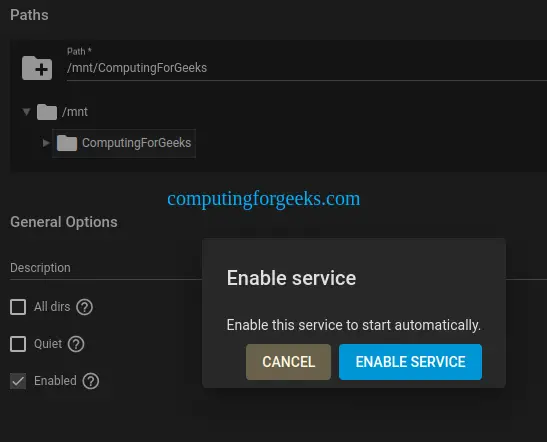Screen dimensions: 547x442
Task: Click the Enable service dialog title
Action: click(x=291, y=278)
